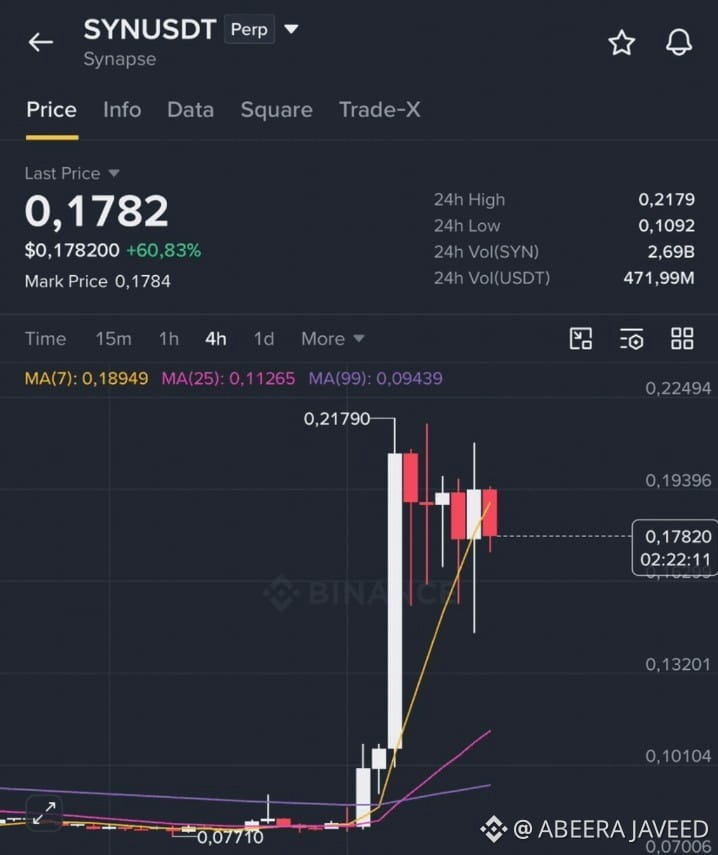Expand the More timeframes dropdown
The height and width of the screenshot is (855, 718).
333,339
